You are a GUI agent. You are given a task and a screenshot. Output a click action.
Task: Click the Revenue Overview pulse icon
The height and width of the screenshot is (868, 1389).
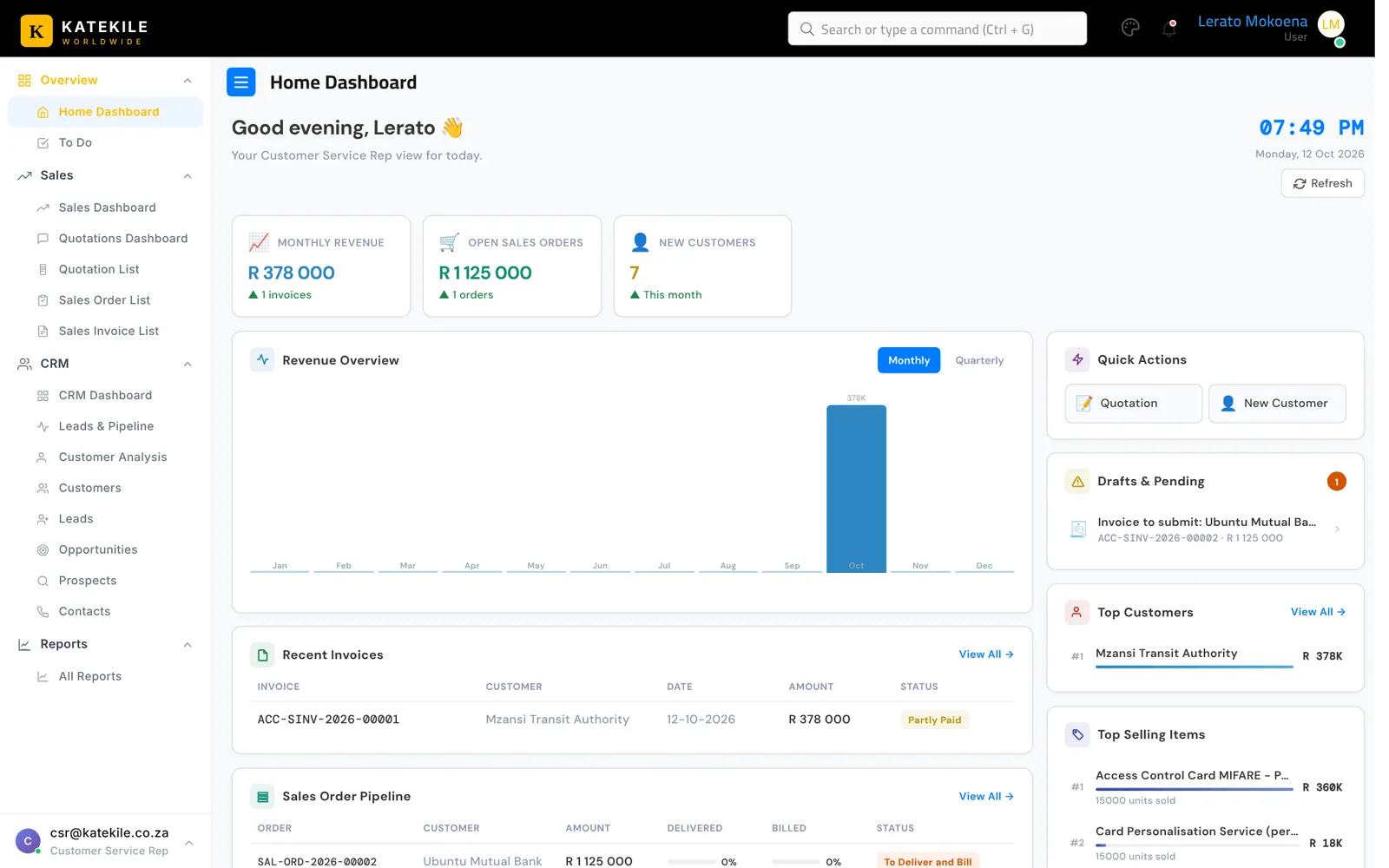262,359
